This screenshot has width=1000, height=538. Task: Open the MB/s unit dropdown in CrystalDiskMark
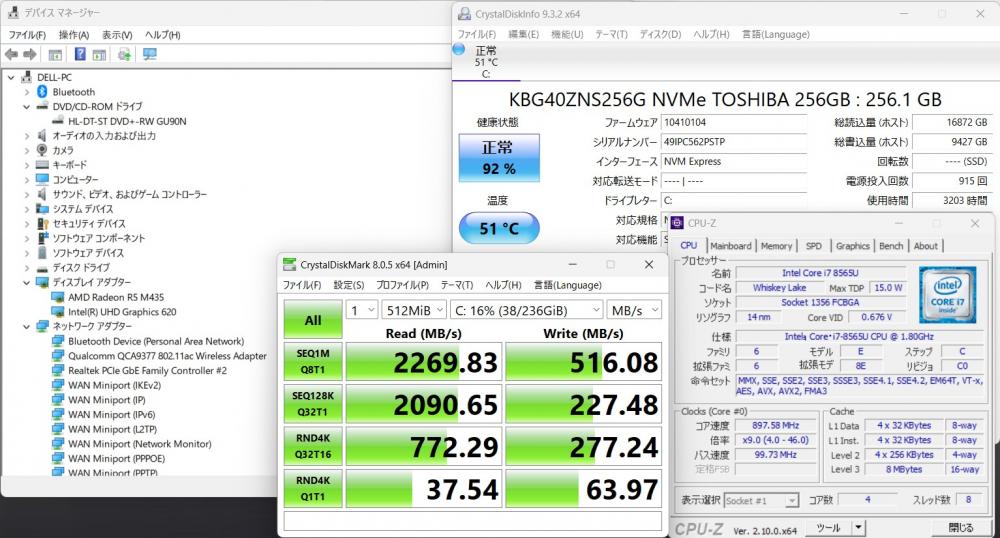click(634, 310)
